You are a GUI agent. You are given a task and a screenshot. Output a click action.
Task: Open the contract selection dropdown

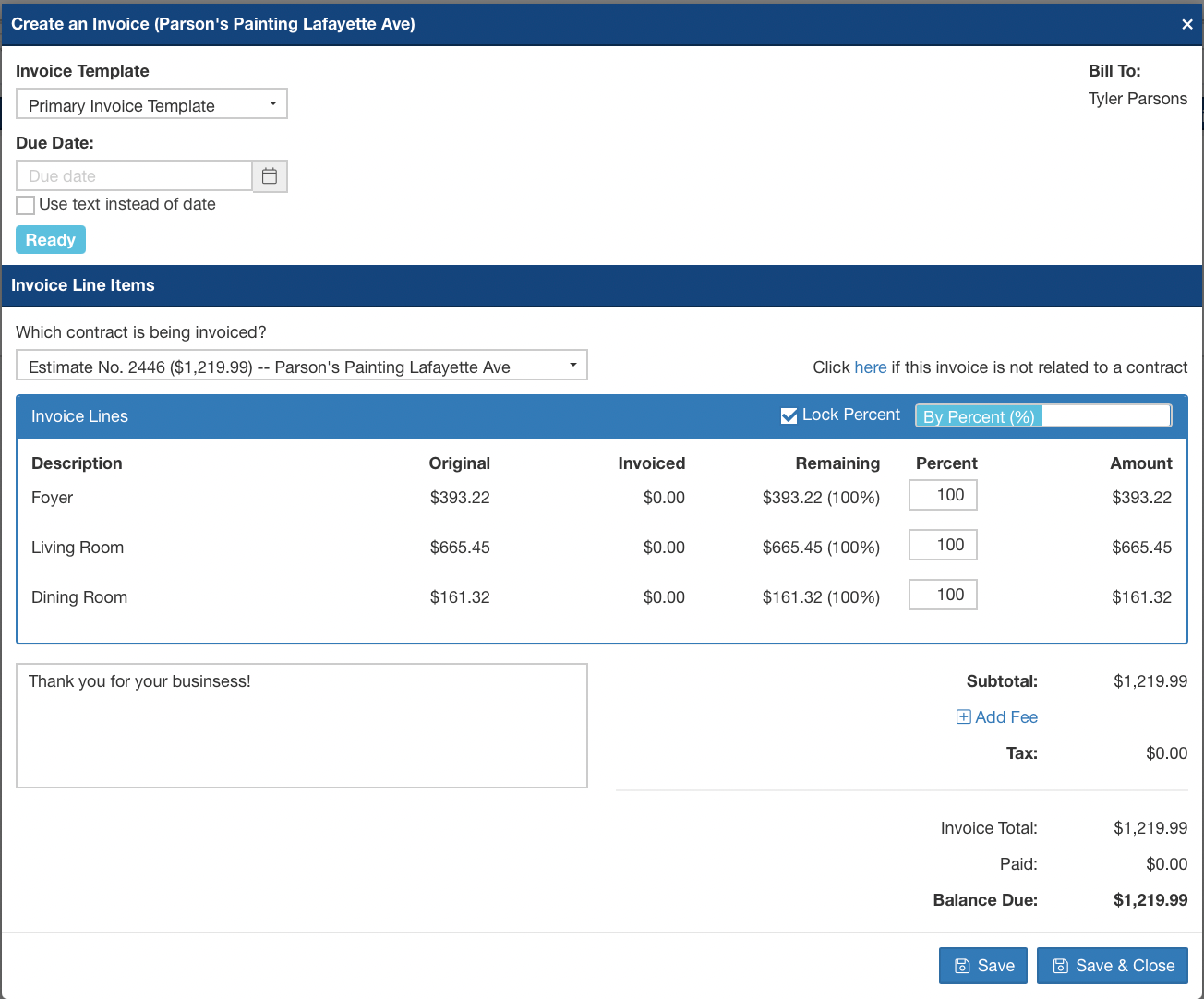(x=302, y=365)
